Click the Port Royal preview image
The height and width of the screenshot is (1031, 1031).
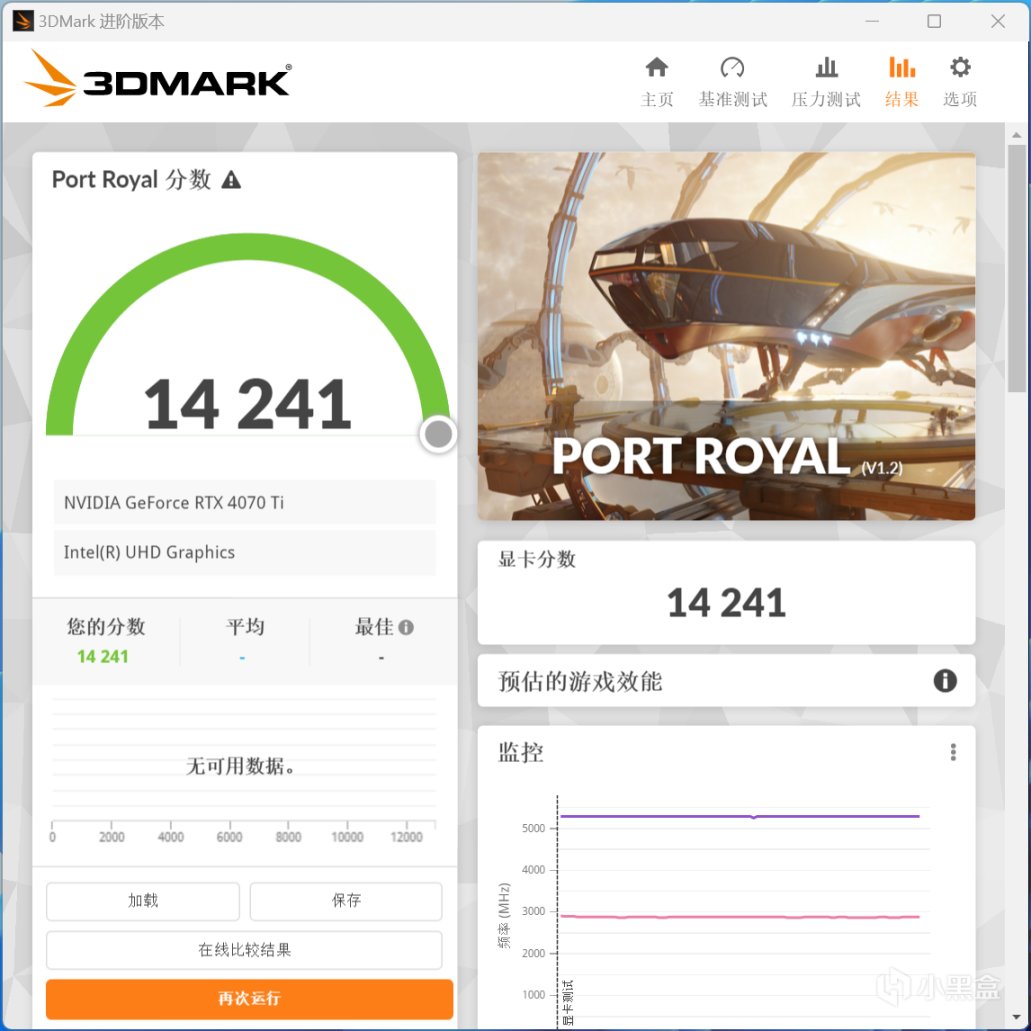[x=726, y=336]
